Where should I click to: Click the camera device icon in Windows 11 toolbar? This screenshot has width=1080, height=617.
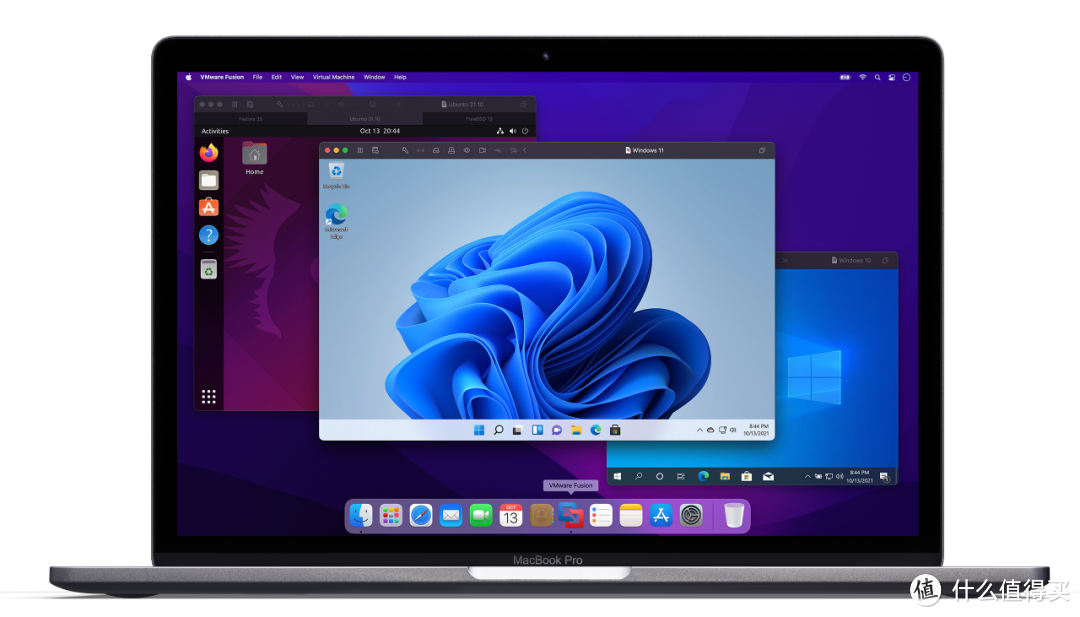click(x=482, y=150)
